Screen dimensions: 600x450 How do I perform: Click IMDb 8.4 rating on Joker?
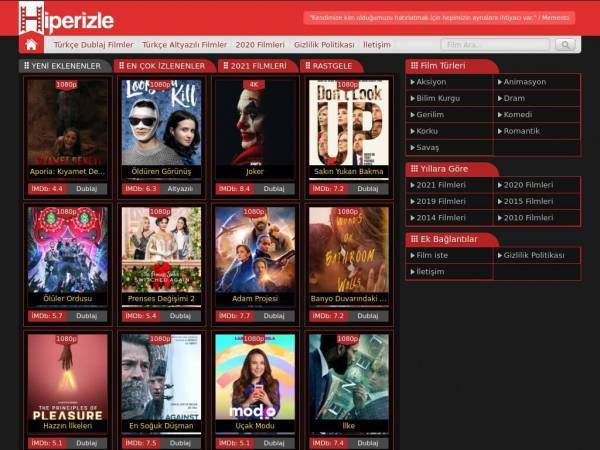tap(234, 189)
